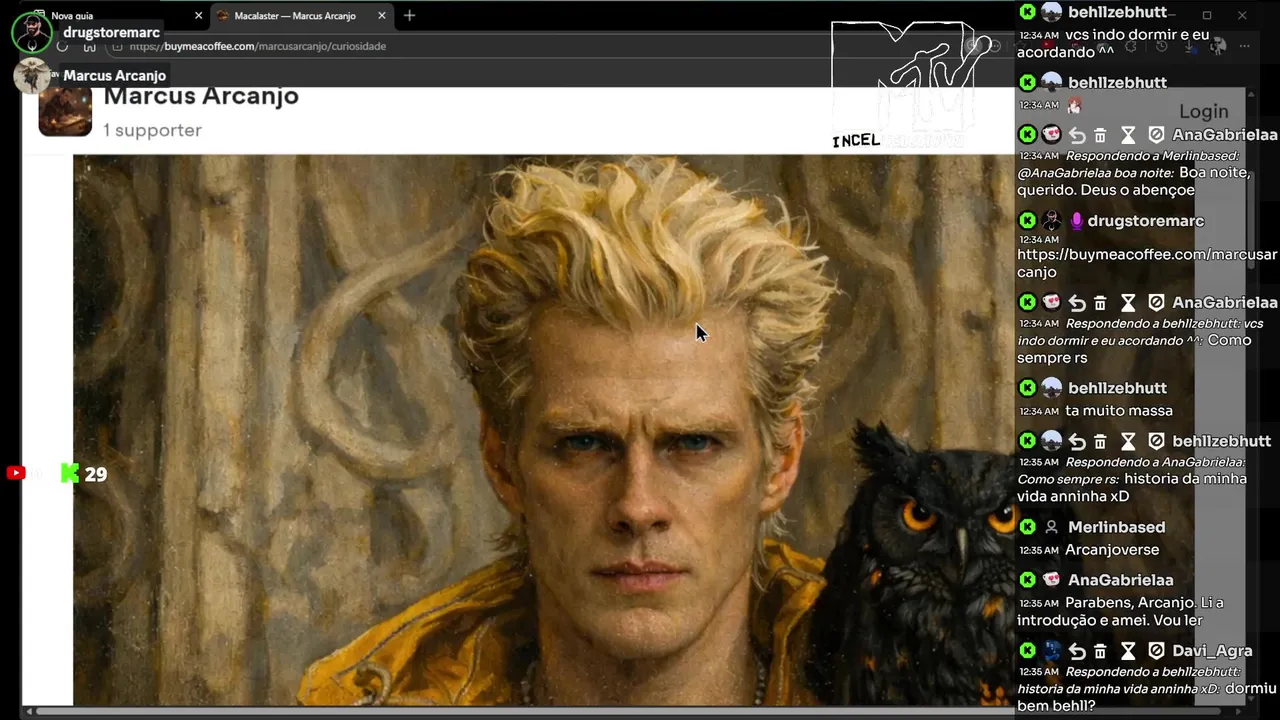Image resolution: width=1280 pixels, height=720 pixels.
Task: Hourglass timeout icon on Davi_Agra's message
Action: 1128,651
